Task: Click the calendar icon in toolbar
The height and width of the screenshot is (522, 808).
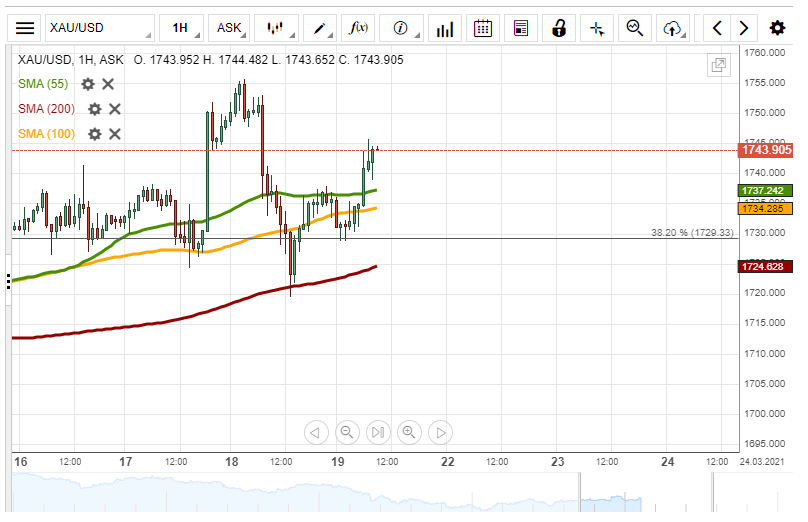Action: pyautogui.click(x=483, y=28)
